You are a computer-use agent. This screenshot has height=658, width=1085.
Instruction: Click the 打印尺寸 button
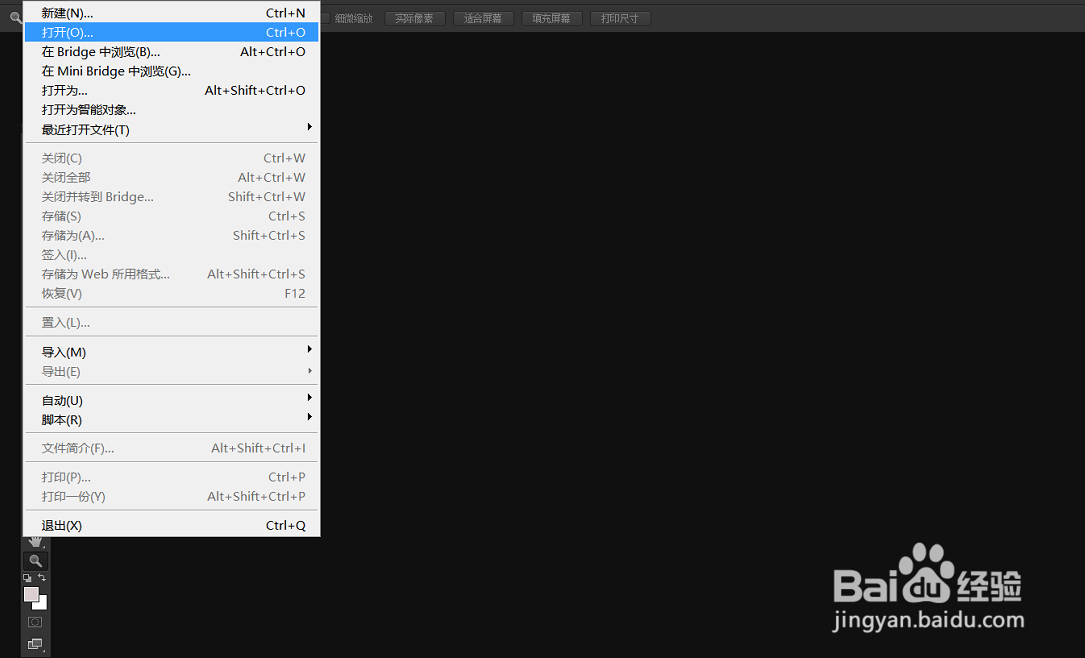click(620, 19)
